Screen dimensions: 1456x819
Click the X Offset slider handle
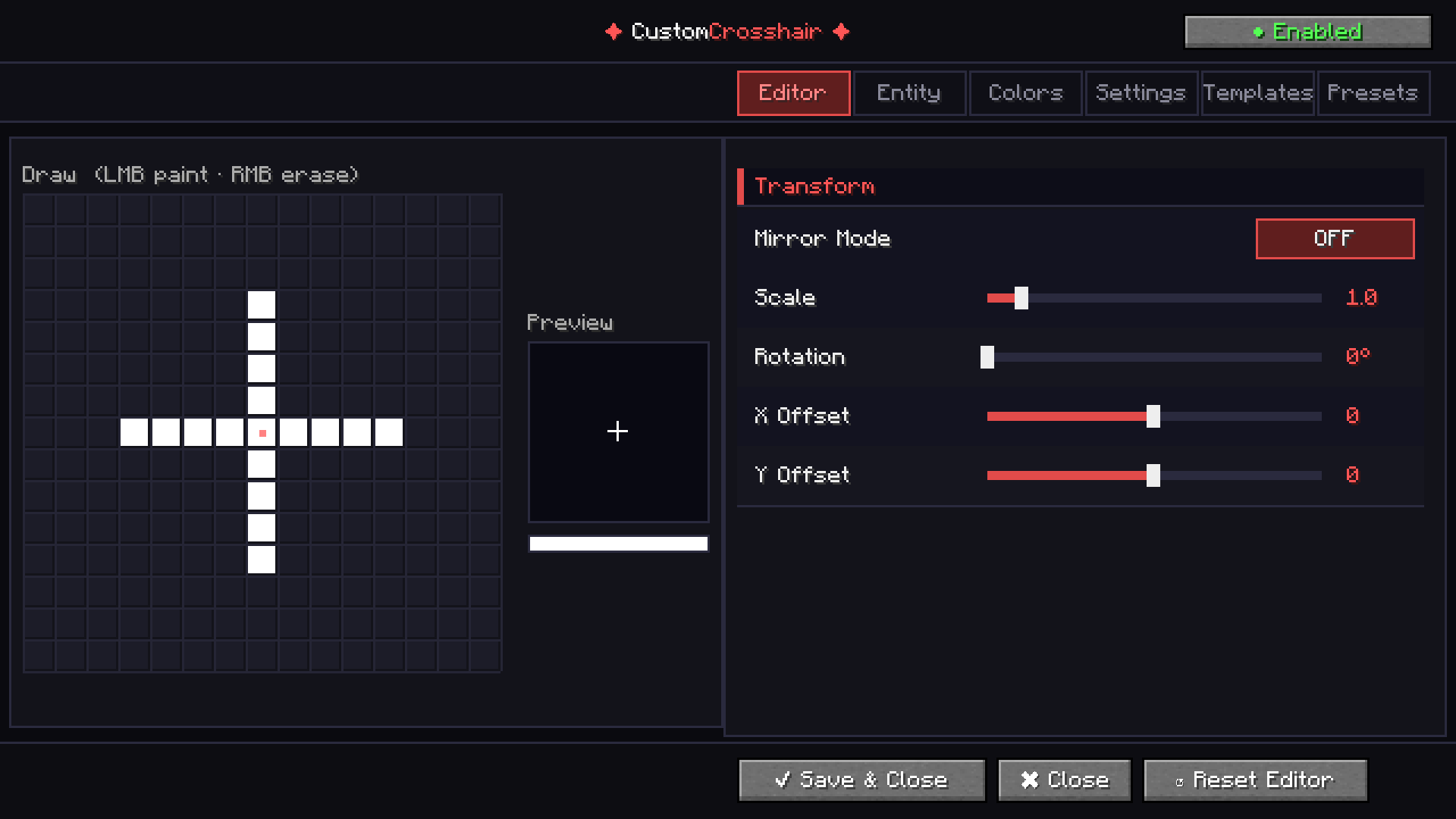[x=1153, y=416]
